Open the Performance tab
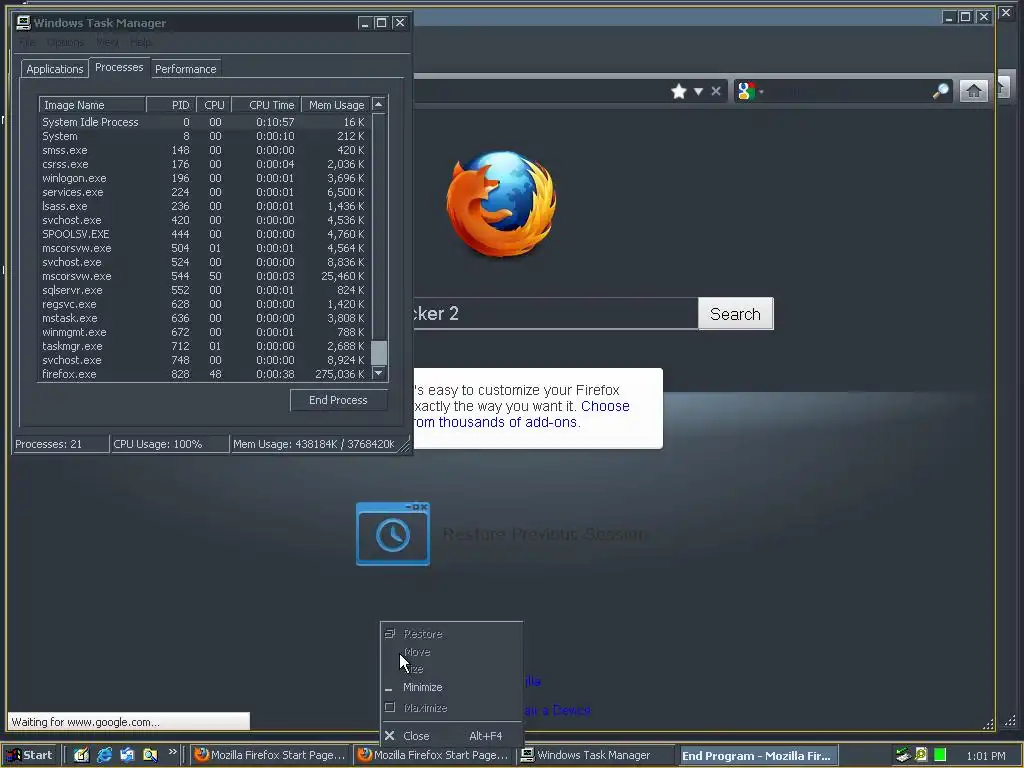 [x=185, y=69]
